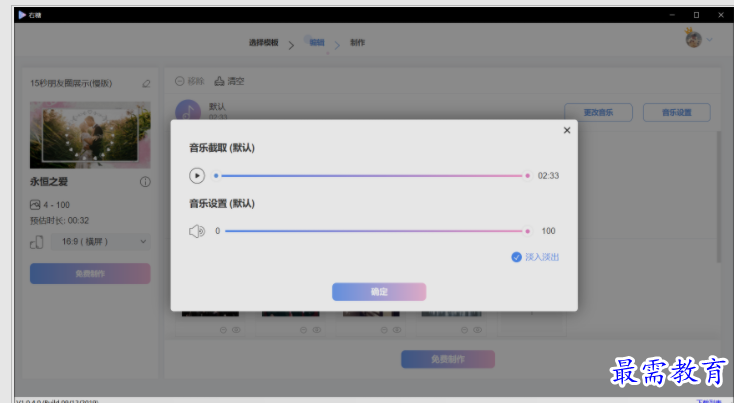The image size is (734, 403).
Task: Expand the dropdown arrow beside avatar
Action: (x=710, y=40)
